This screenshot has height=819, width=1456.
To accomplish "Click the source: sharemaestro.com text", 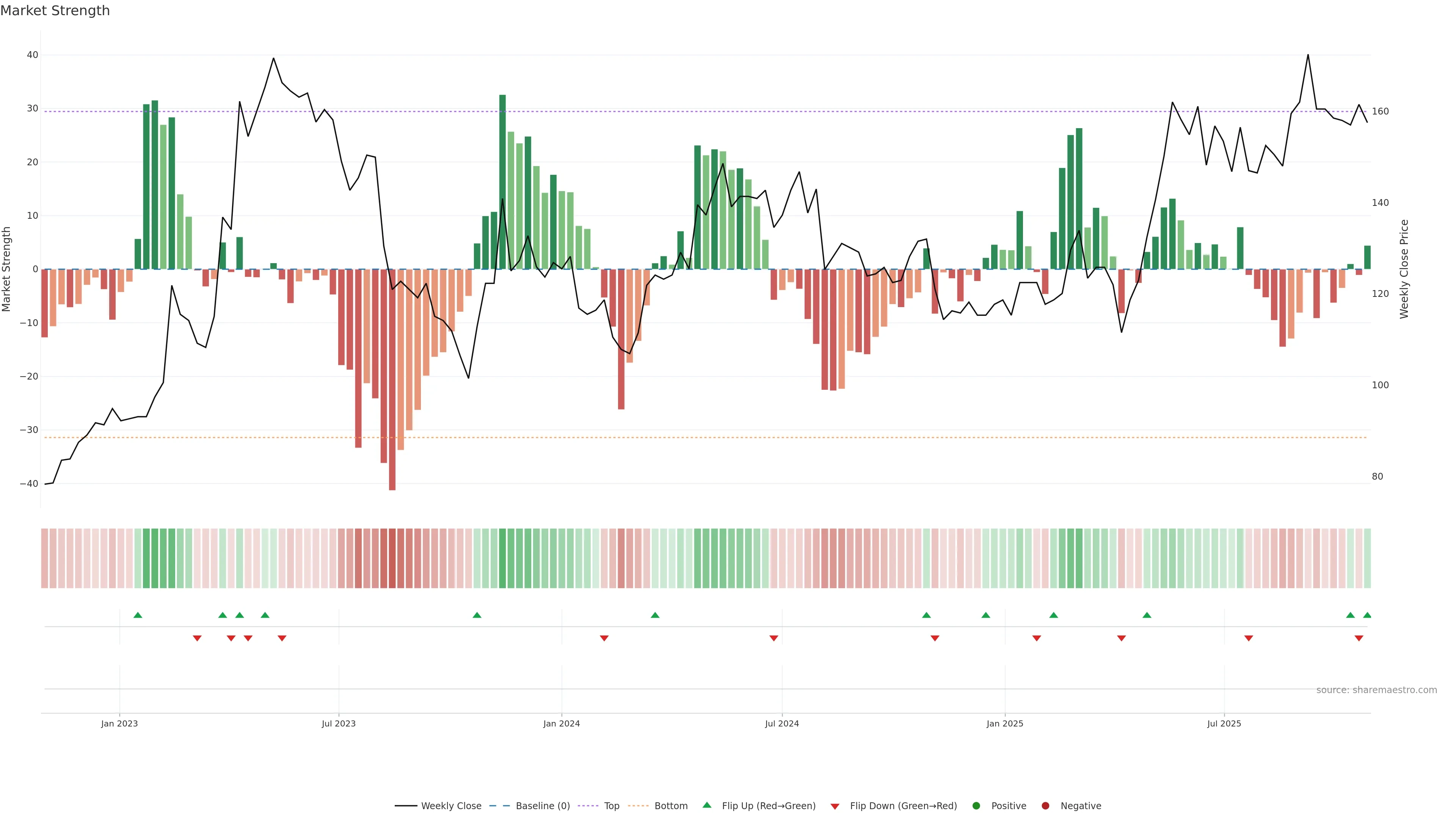I will point(1376,690).
